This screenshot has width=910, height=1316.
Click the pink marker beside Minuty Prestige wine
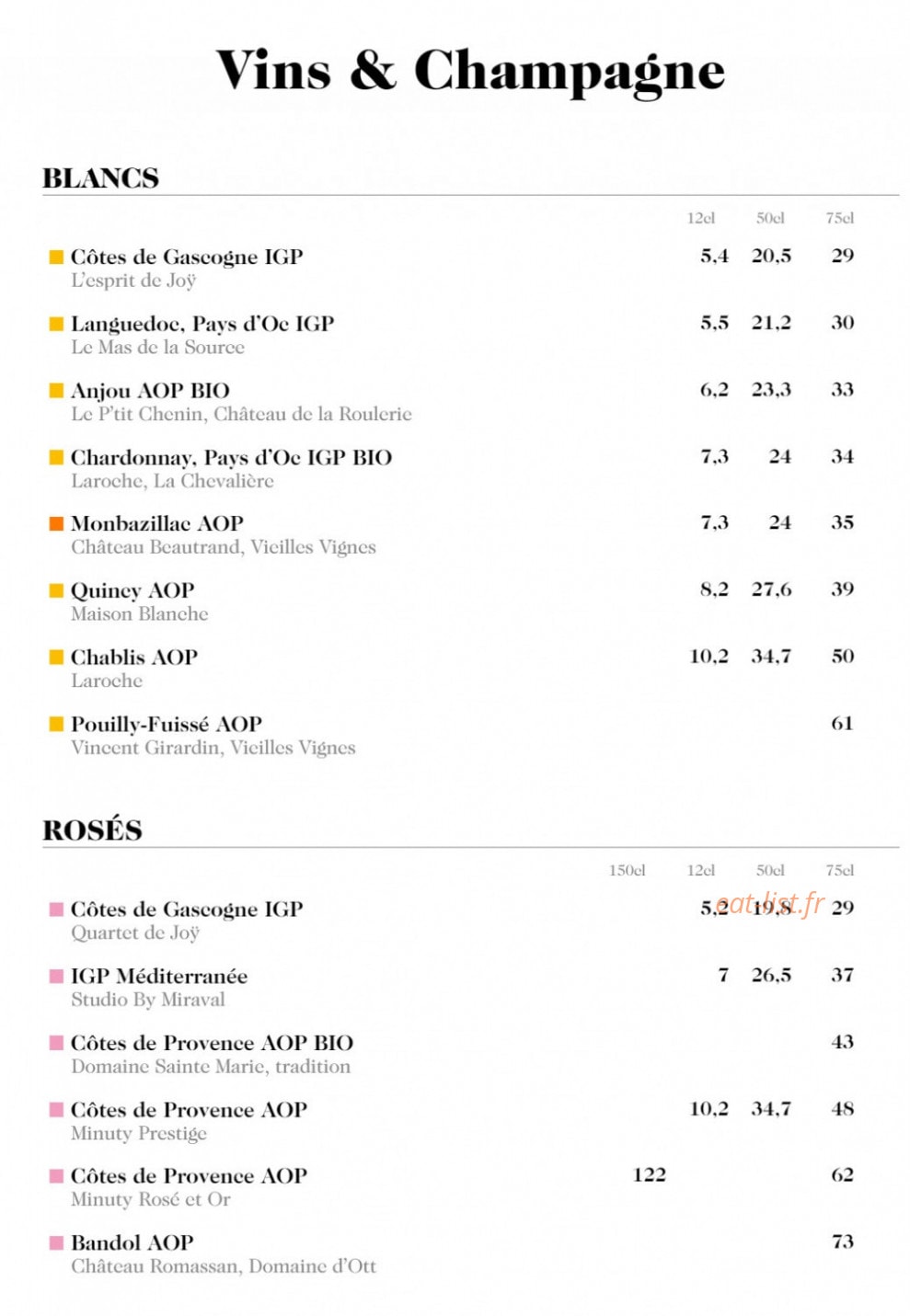tap(56, 1109)
